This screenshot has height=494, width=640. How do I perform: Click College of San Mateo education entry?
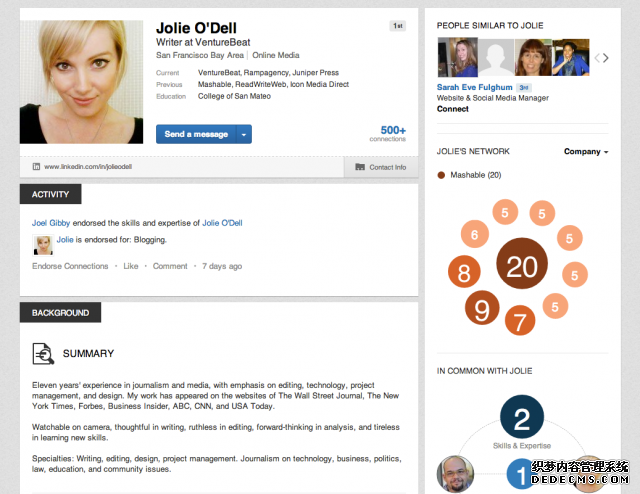click(x=234, y=96)
